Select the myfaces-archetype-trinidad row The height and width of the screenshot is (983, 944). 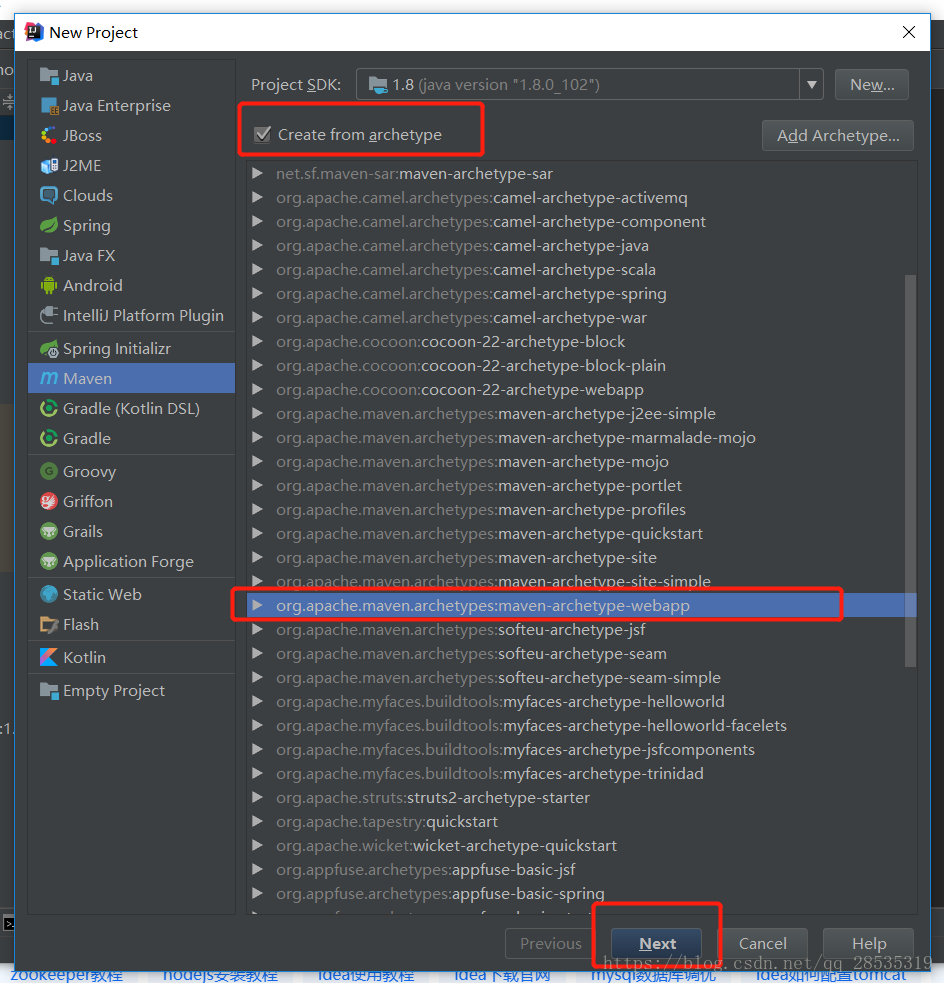point(582,774)
